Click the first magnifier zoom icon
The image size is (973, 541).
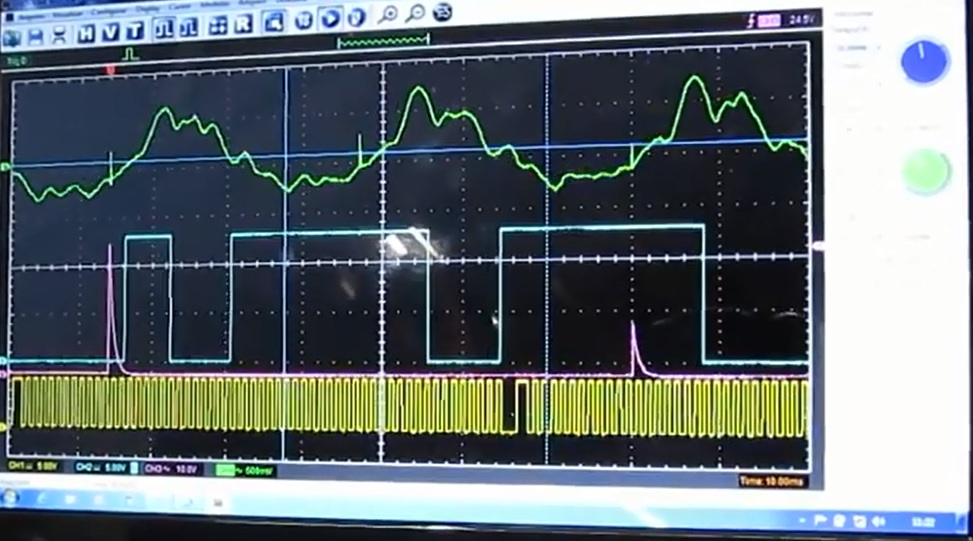388,14
